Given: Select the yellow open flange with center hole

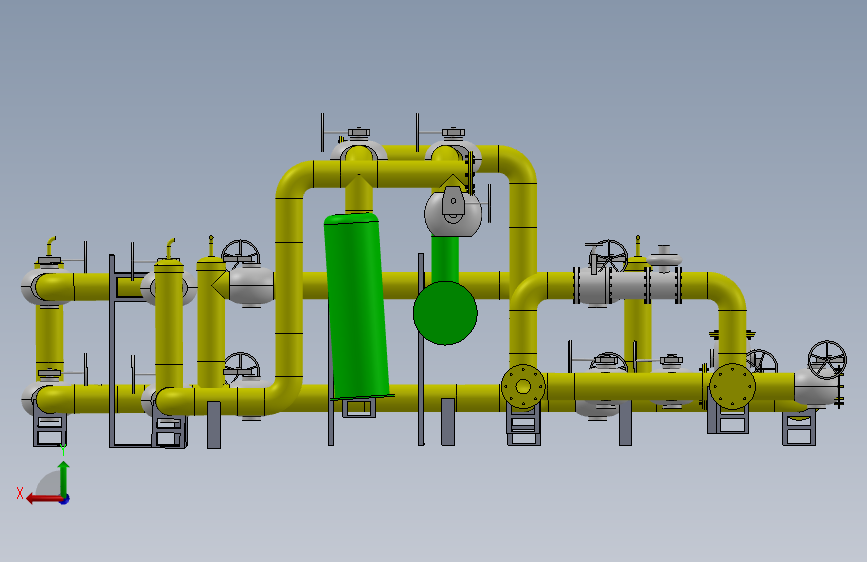Looking at the screenshot, I should click(x=523, y=386).
